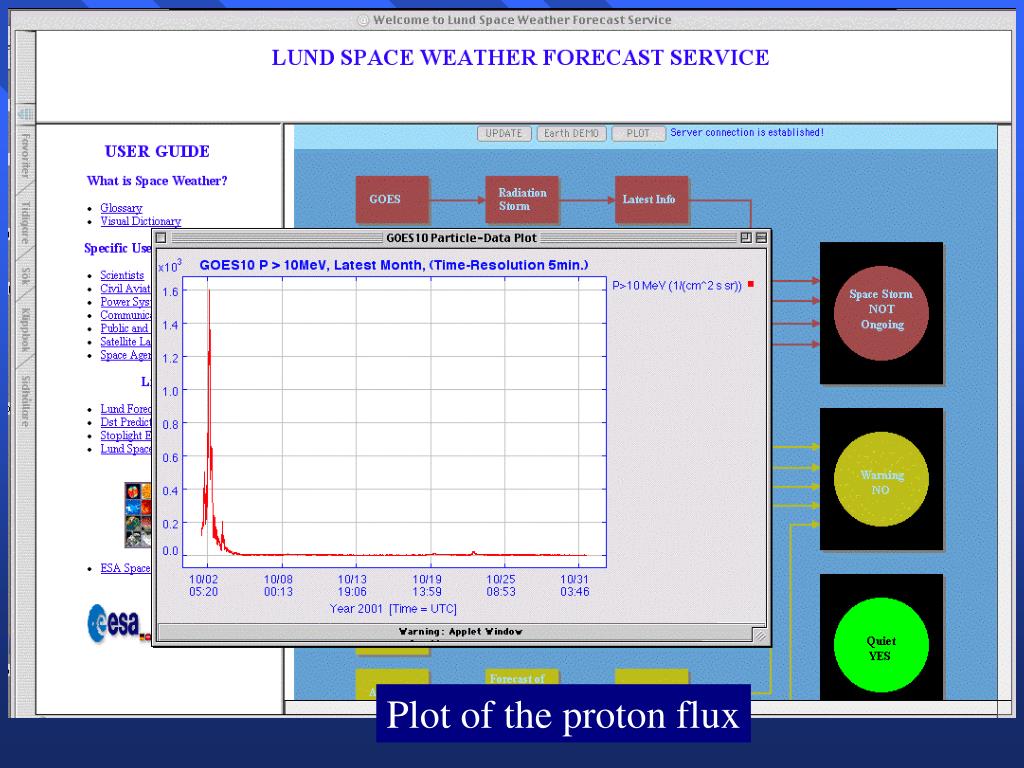Open the Civil Aviation link
Screen dimensions: 1024x768
125,289
